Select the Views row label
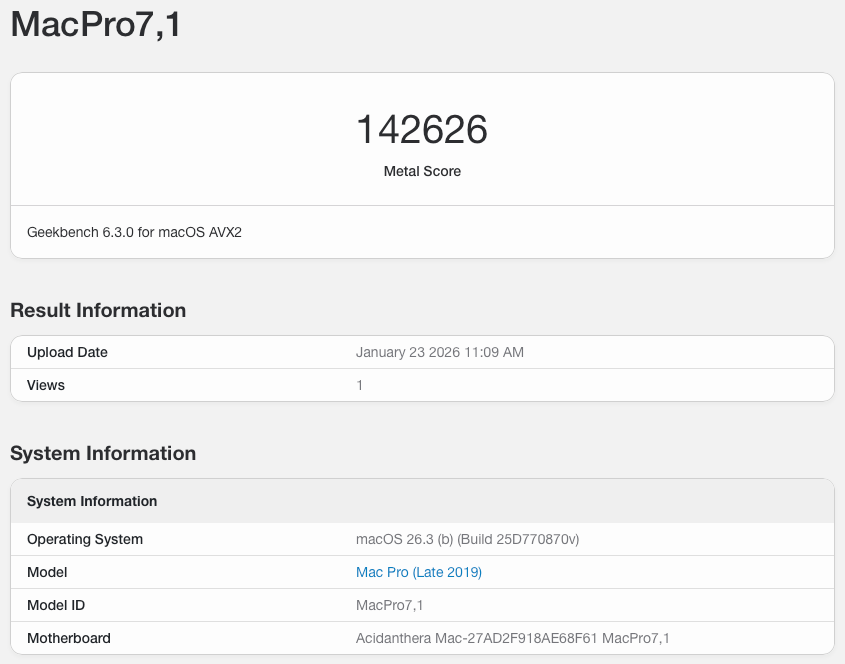The image size is (845, 664). [x=46, y=385]
